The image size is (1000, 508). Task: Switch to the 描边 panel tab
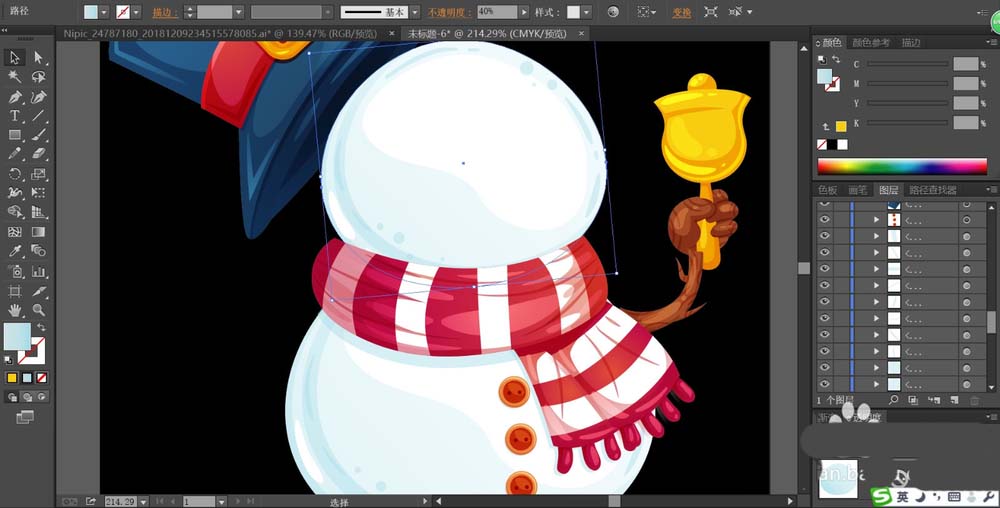tap(911, 43)
